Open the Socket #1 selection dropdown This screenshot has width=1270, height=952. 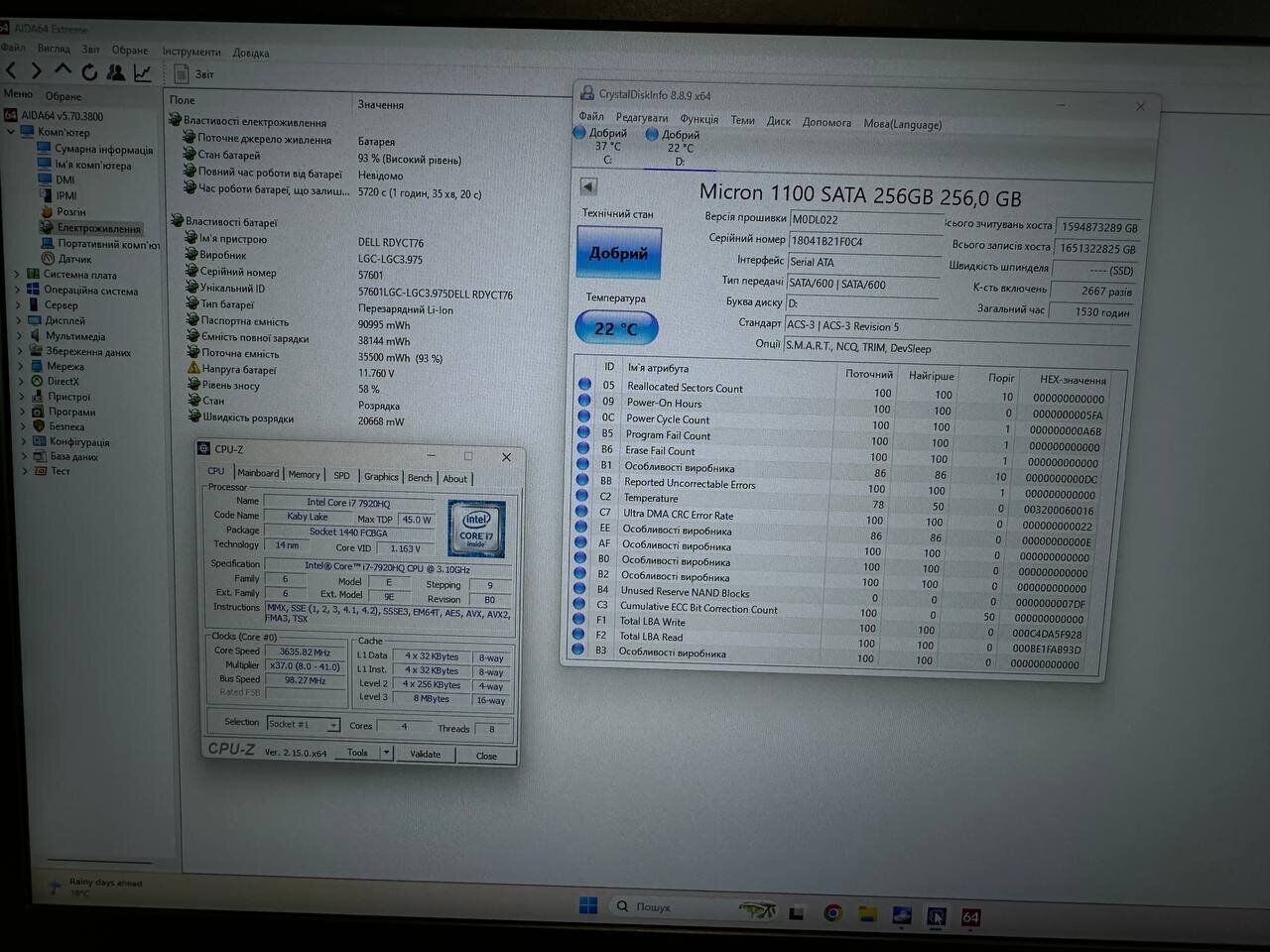click(x=303, y=724)
